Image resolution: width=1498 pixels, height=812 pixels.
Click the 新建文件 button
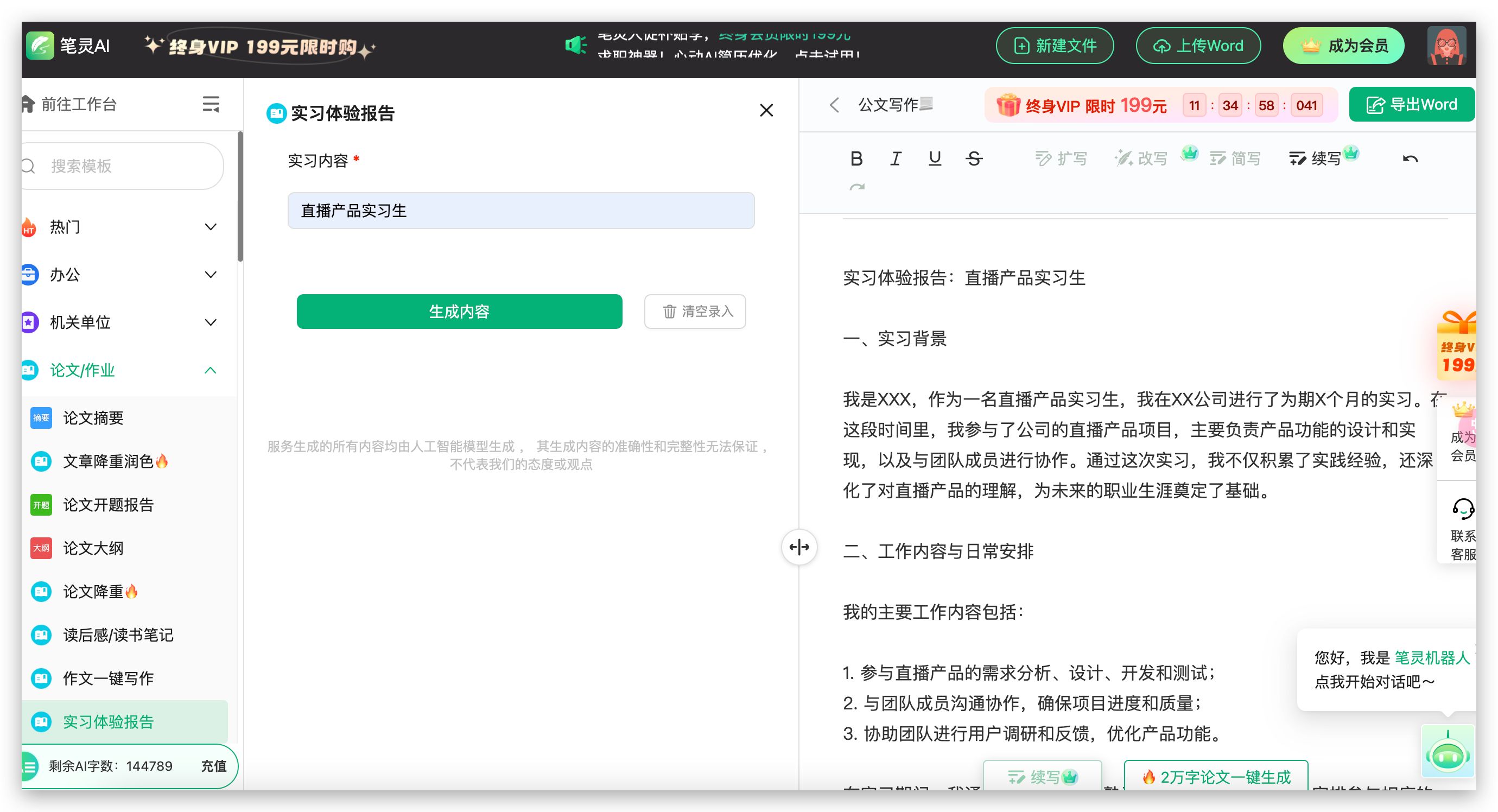point(1054,46)
